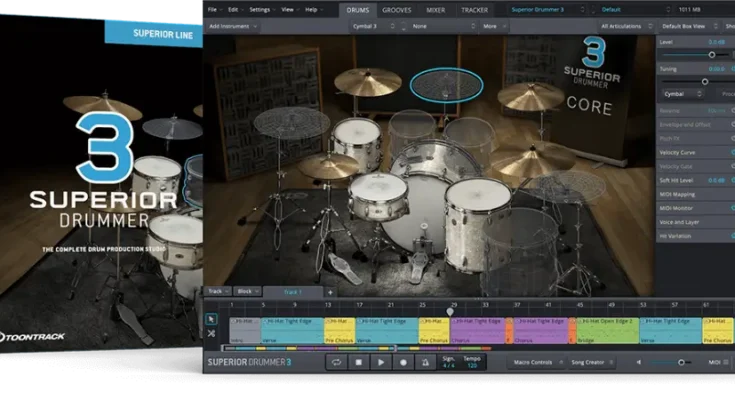Screen dimensions: 735x400
Task: Toggle the Hit Variation power button
Action: [731, 235]
